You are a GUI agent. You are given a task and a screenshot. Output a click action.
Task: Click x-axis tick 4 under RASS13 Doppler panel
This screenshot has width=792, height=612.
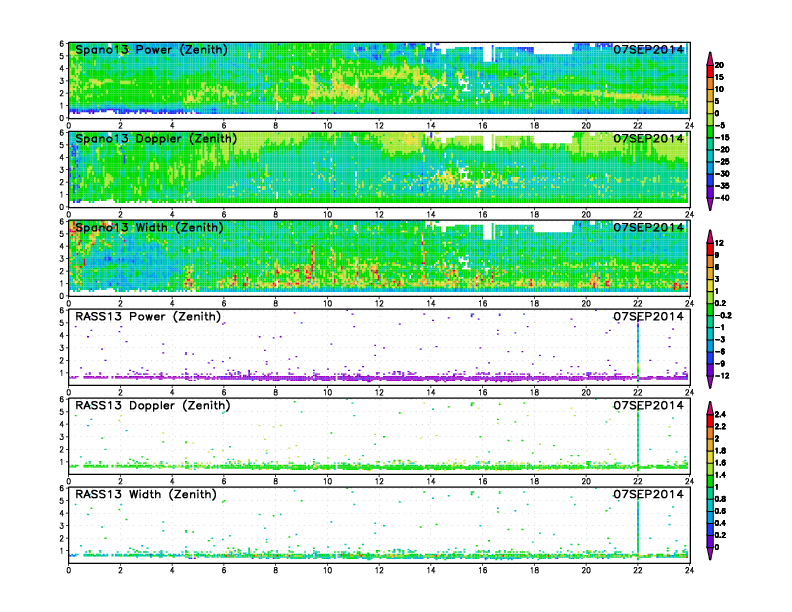(x=172, y=481)
